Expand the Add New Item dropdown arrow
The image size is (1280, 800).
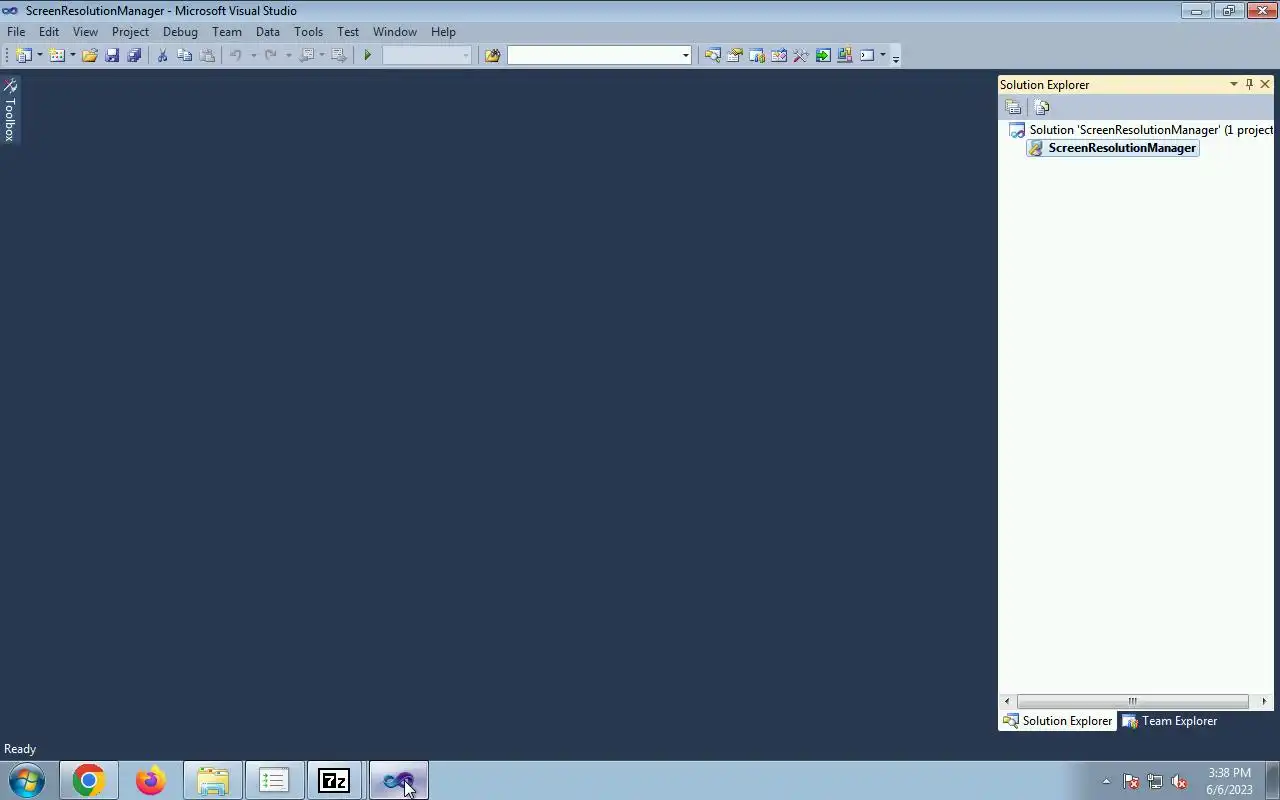tap(72, 55)
